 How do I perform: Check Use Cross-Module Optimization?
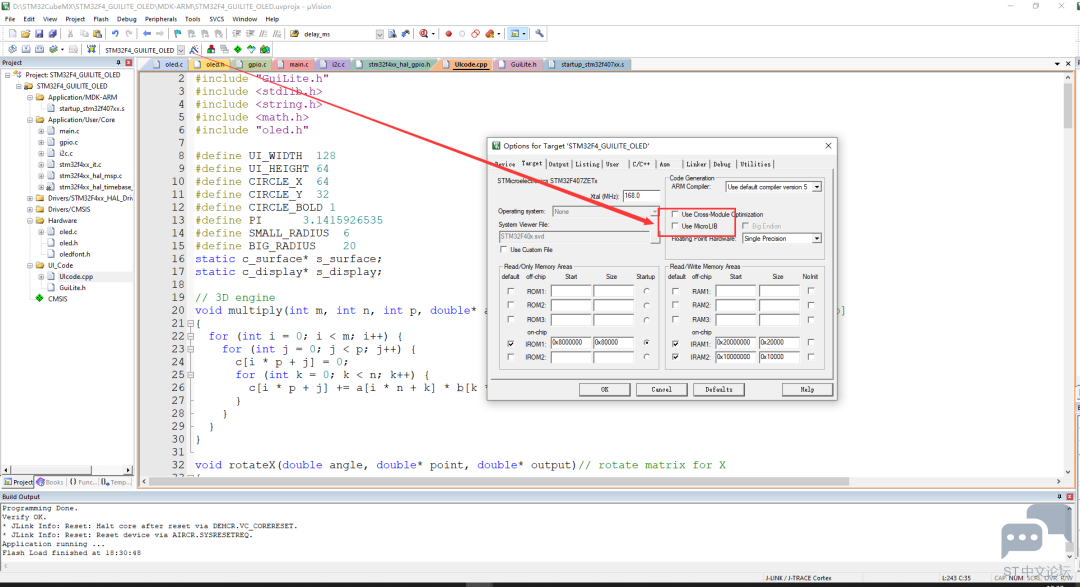click(x=675, y=214)
